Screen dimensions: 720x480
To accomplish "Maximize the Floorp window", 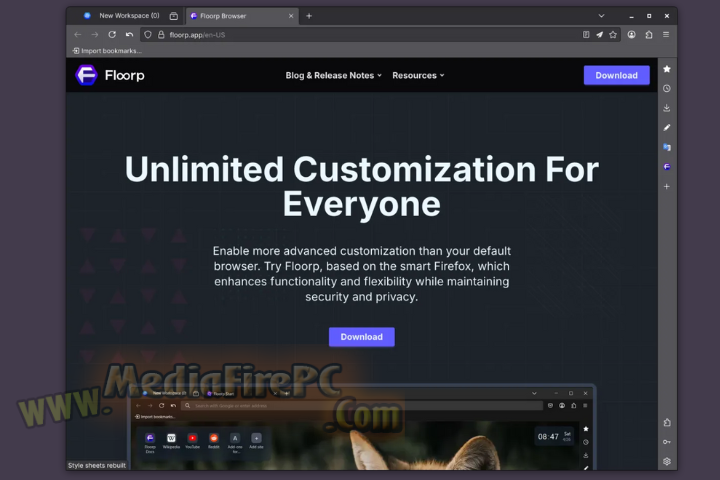I will (649, 16).
